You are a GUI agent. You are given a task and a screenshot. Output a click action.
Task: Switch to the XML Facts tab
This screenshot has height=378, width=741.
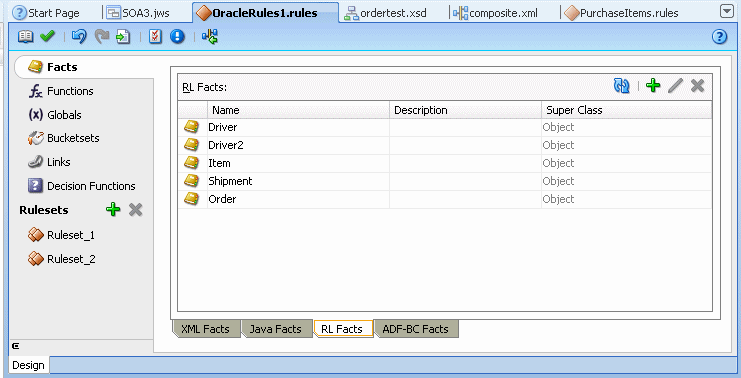(x=206, y=329)
